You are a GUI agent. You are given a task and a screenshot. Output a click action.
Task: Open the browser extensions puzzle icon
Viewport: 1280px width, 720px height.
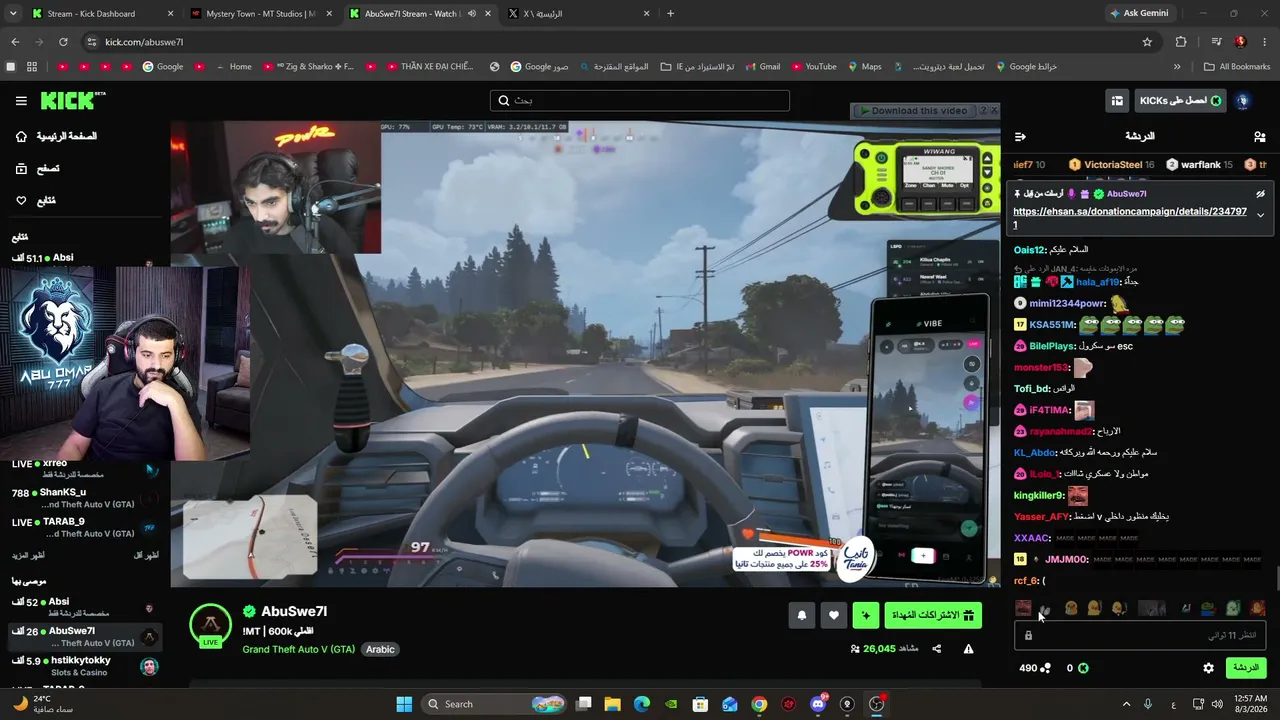click(x=1181, y=42)
